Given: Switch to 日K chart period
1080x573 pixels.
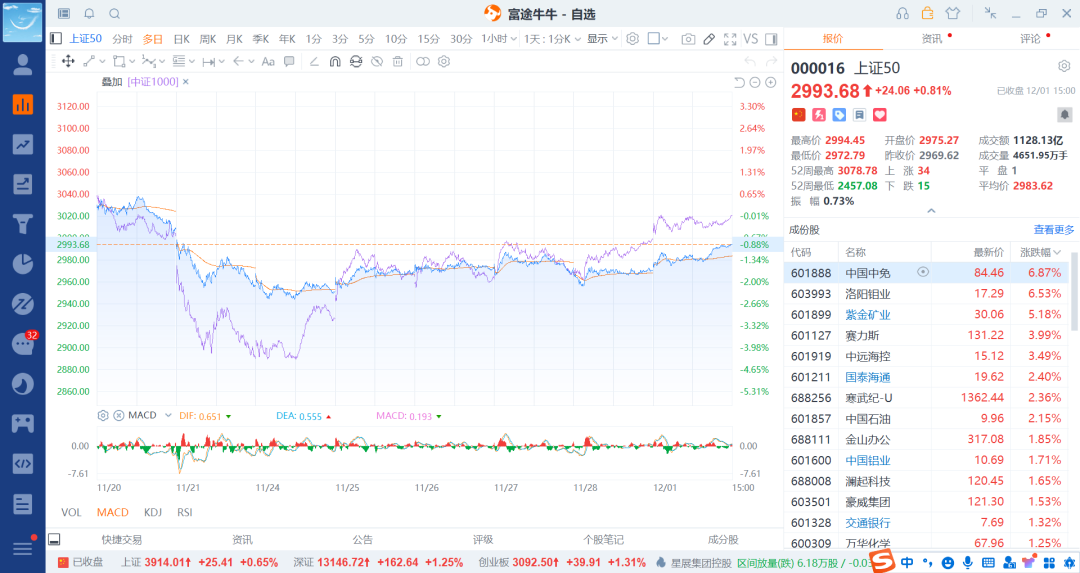Looking at the screenshot, I should click(x=181, y=39).
